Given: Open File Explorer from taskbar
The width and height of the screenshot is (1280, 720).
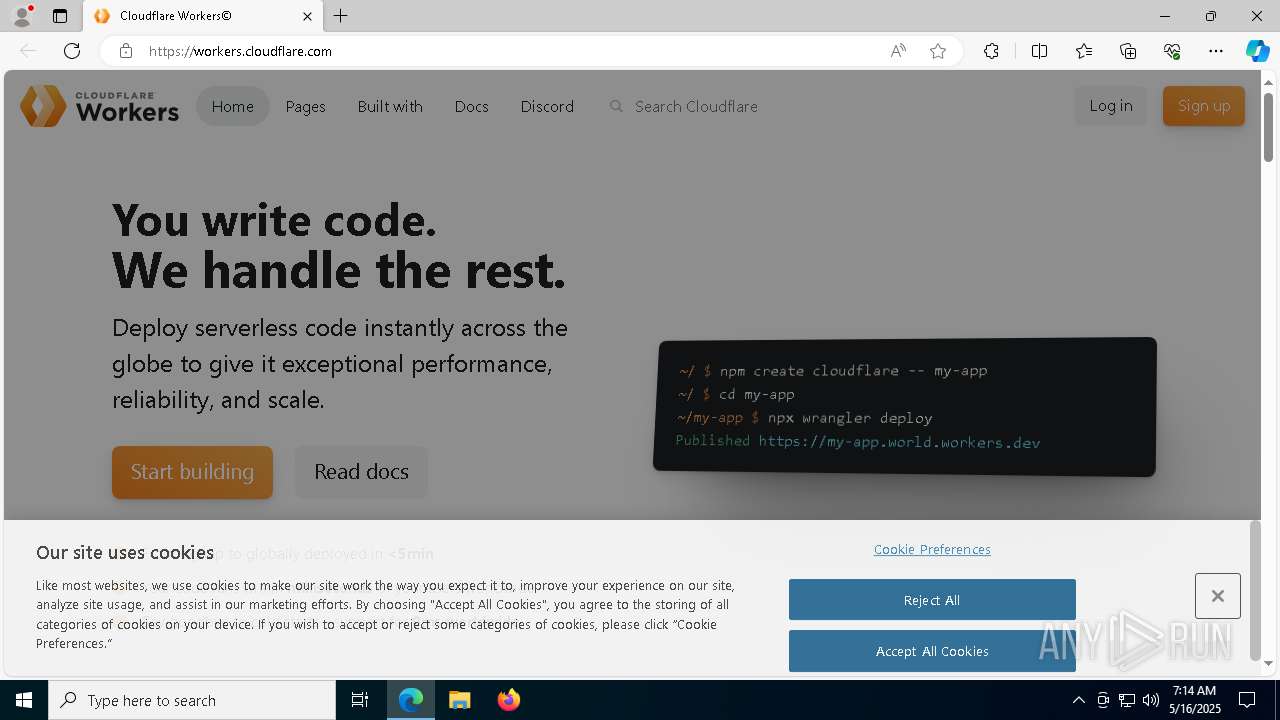Looking at the screenshot, I should tap(459, 700).
